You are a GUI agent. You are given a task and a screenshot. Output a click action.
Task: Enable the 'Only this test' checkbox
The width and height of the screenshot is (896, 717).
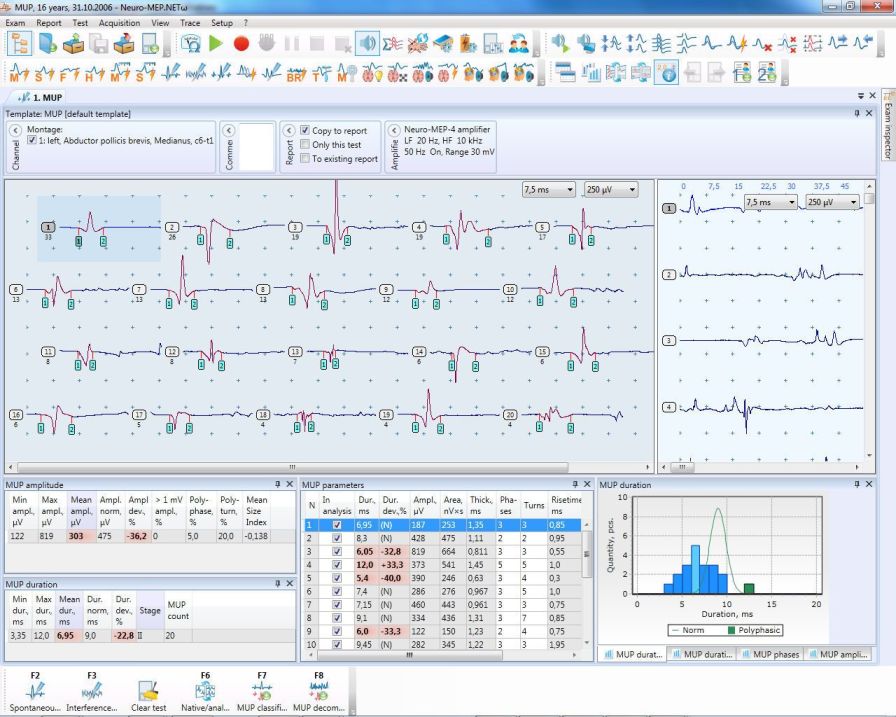(x=307, y=143)
